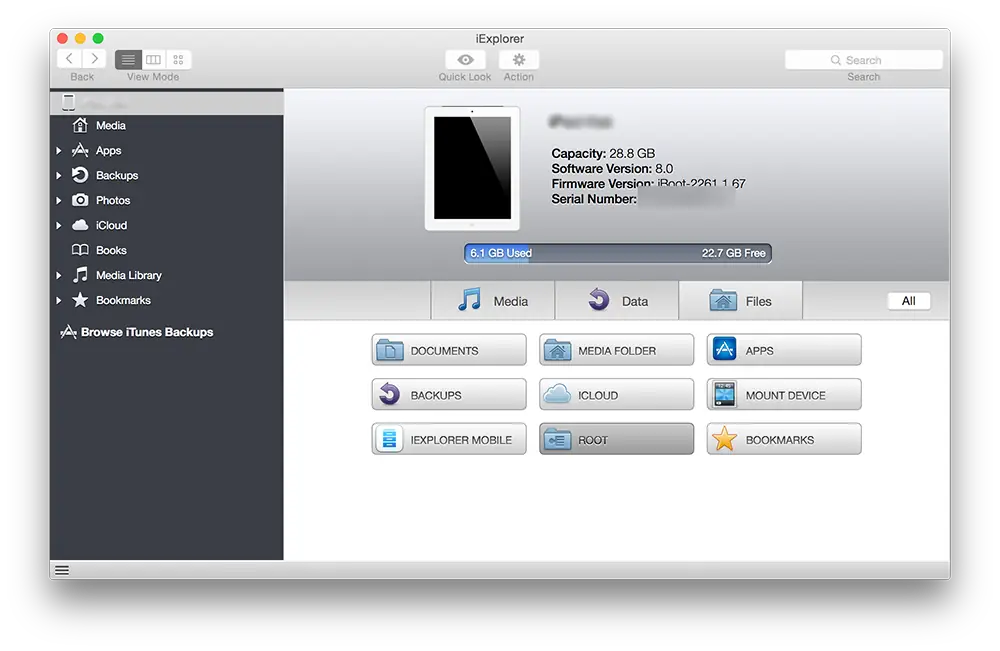The height and width of the screenshot is (651, 1000).
Task: Click the All filter button
Action: 909,301
